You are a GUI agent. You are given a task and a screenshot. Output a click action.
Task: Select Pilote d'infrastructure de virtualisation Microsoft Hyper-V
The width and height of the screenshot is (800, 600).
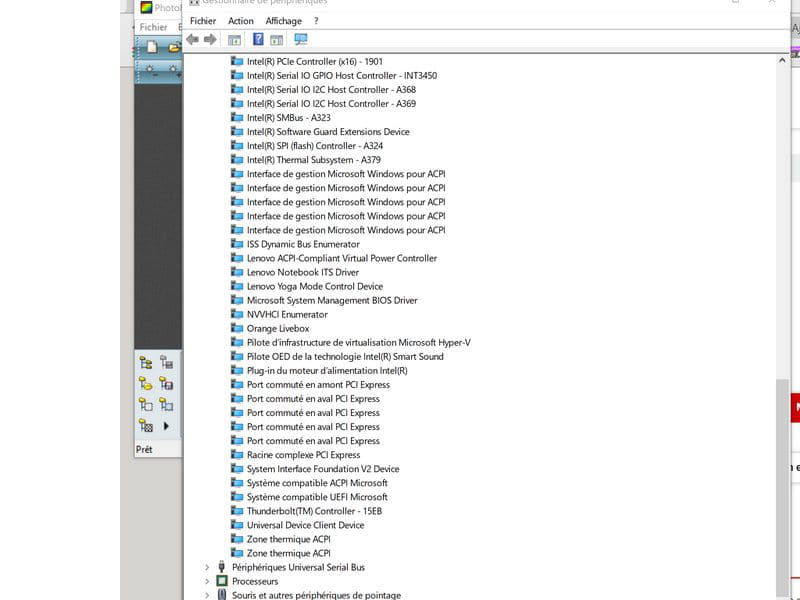tap(358, 342)
